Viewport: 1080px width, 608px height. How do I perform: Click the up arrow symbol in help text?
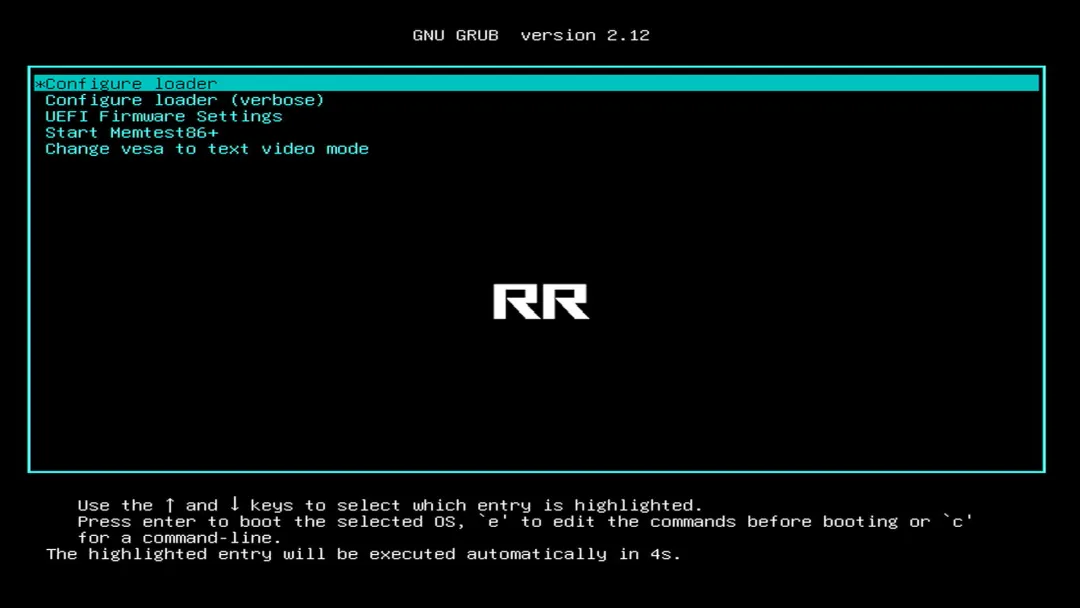tap(170, 505)
